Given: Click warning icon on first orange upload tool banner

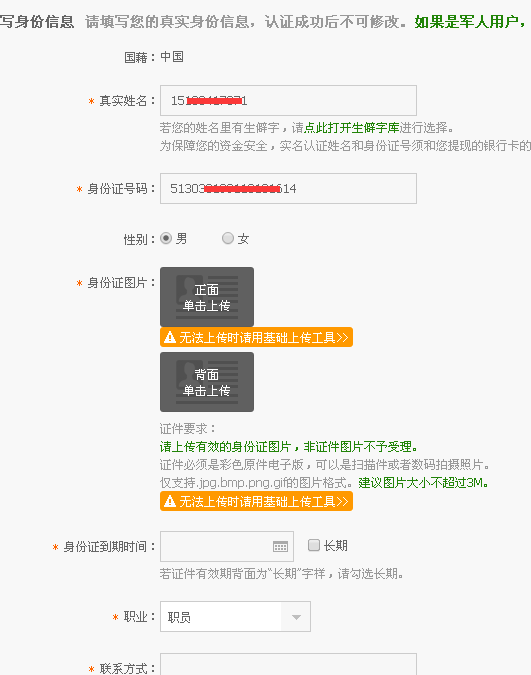Looking at the screenshot, I should tap(170, 337).
